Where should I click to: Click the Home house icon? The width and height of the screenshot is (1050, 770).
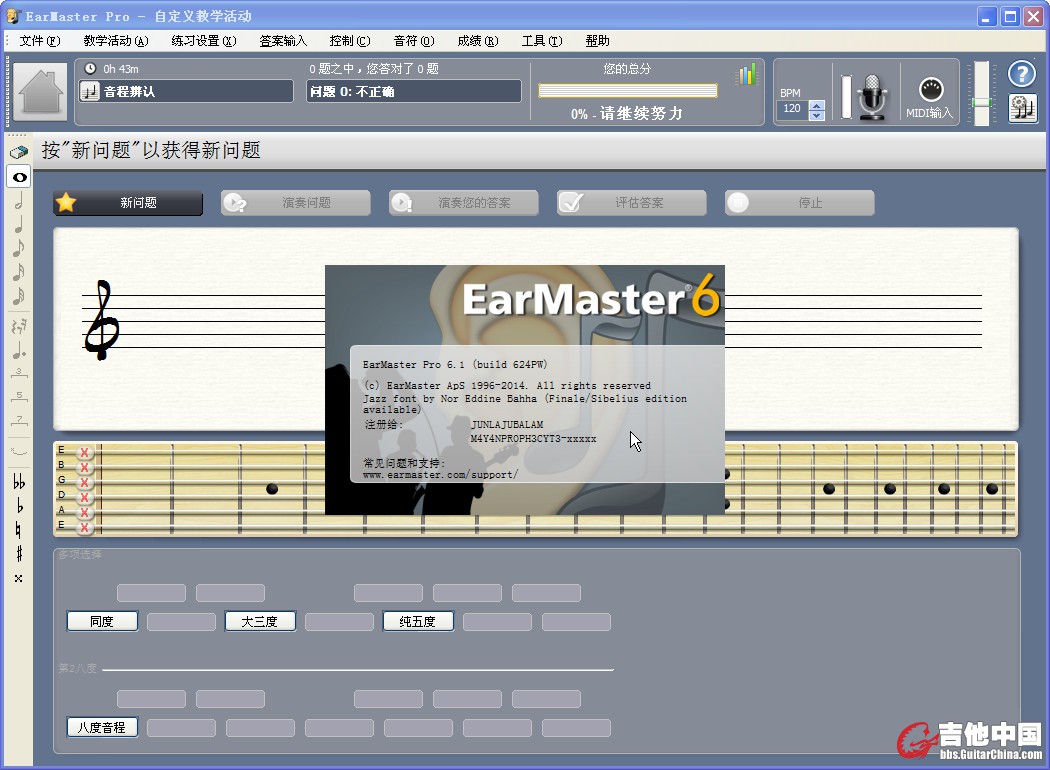tap(42, 93)
